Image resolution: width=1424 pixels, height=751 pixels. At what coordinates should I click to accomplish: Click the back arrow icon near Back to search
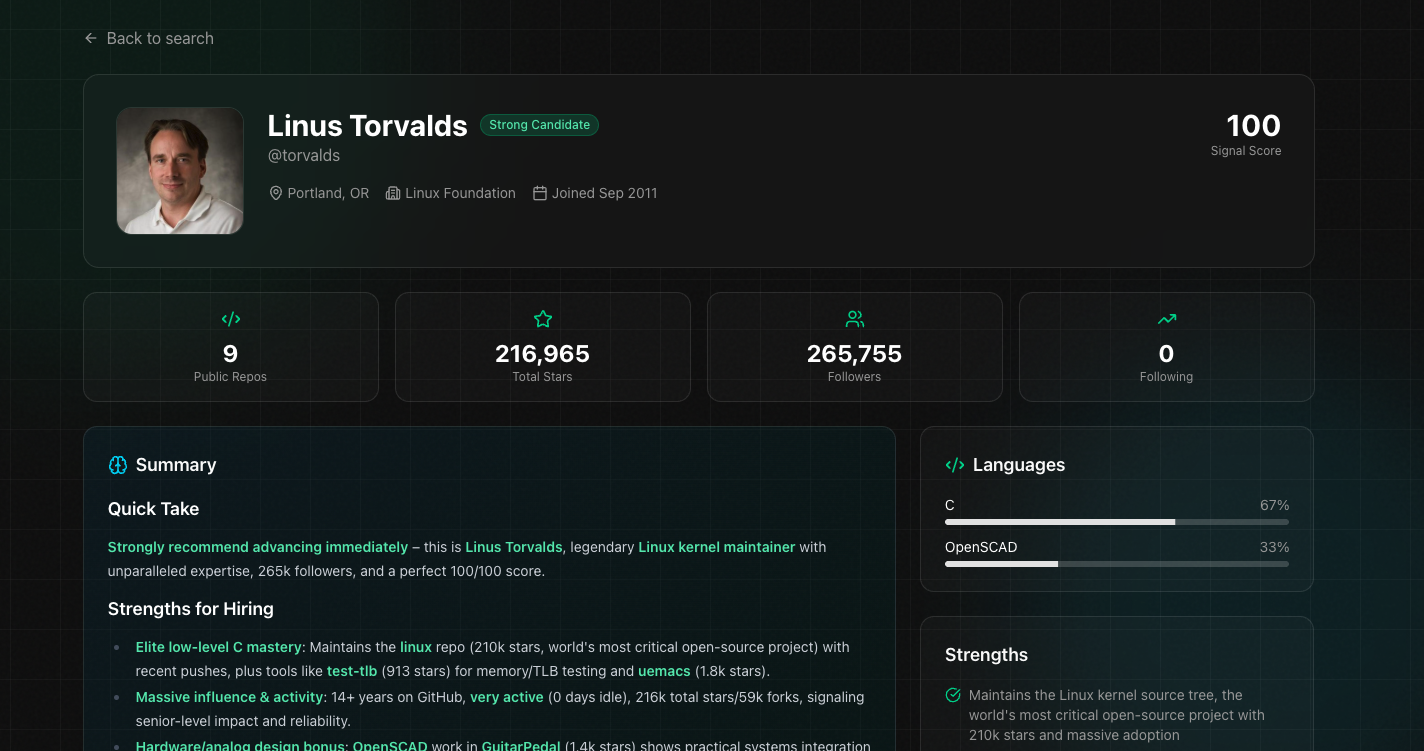coord(89,38)
